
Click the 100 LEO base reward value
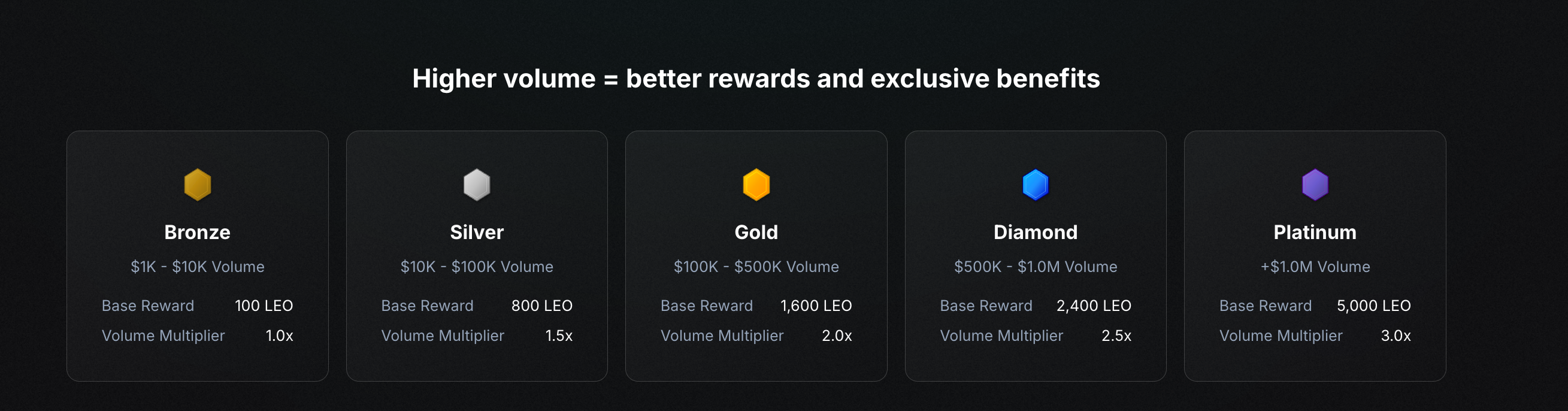coord(264,306)
